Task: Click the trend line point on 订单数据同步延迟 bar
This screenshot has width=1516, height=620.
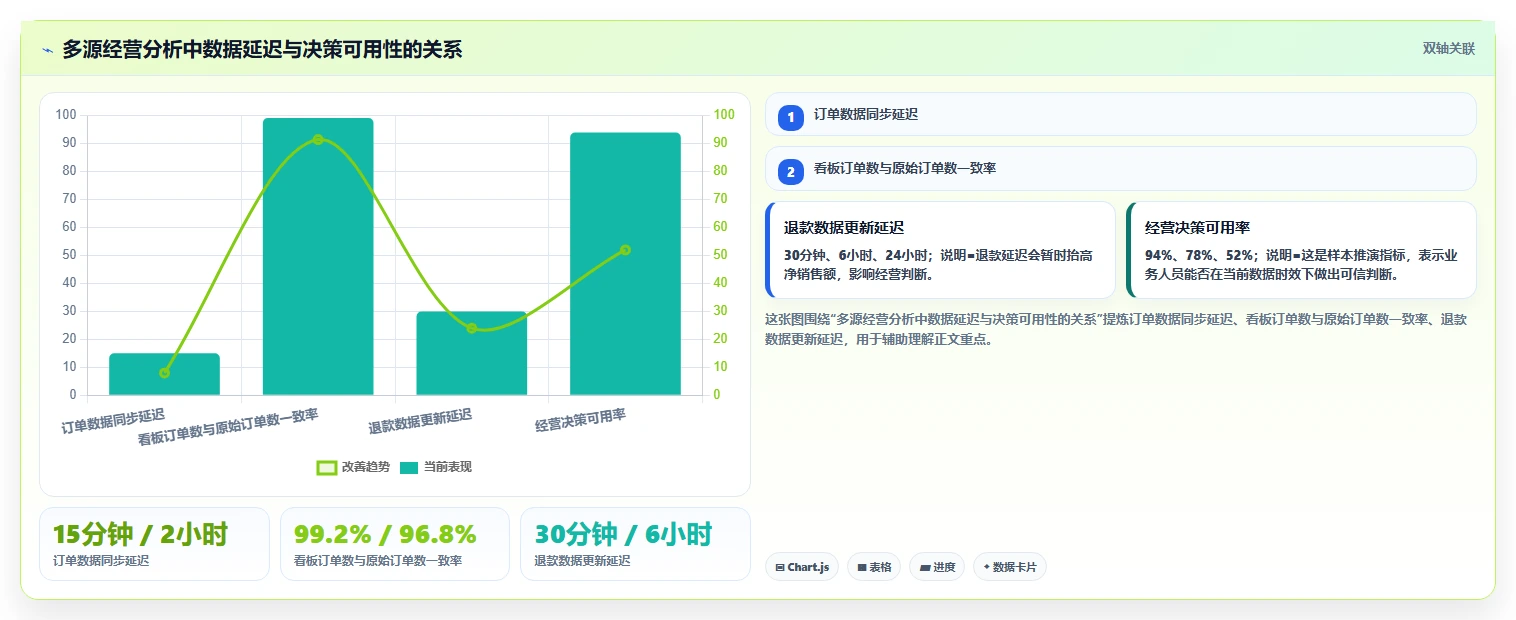Action: coord(164,373)
